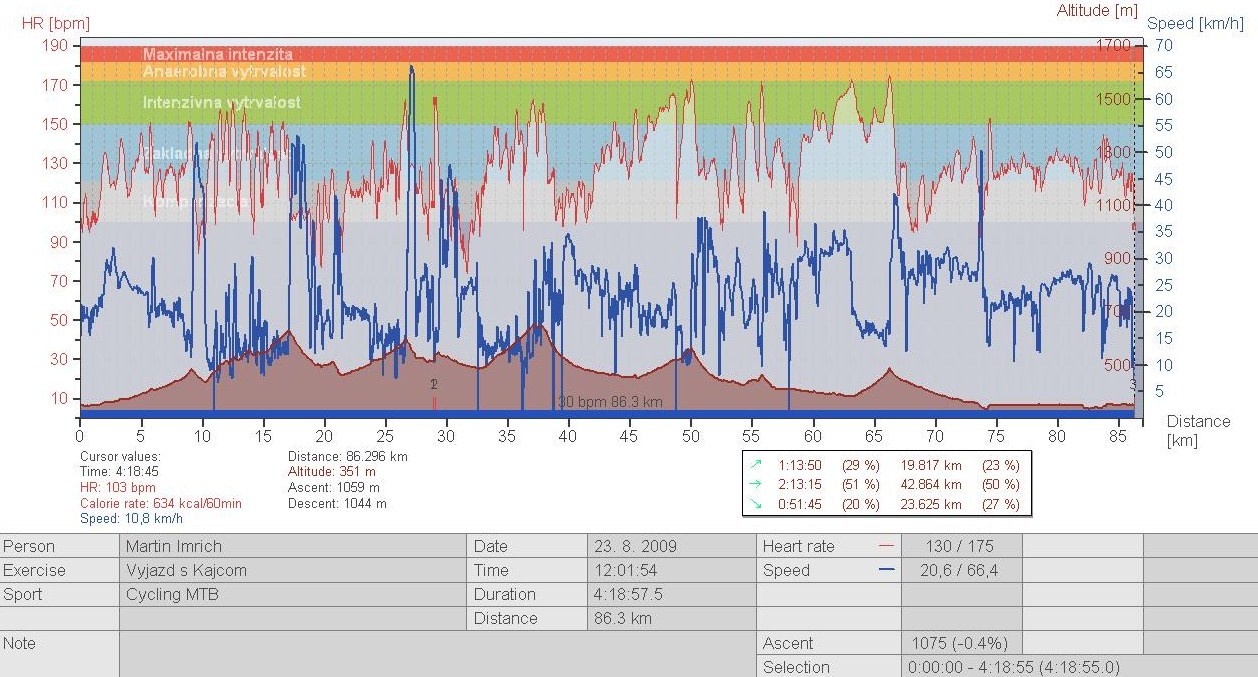Image resolution: width=1258 pixels, height=677 pixels.
Task: Click the HR [bpm] axis label
Action: coord(57,23)
